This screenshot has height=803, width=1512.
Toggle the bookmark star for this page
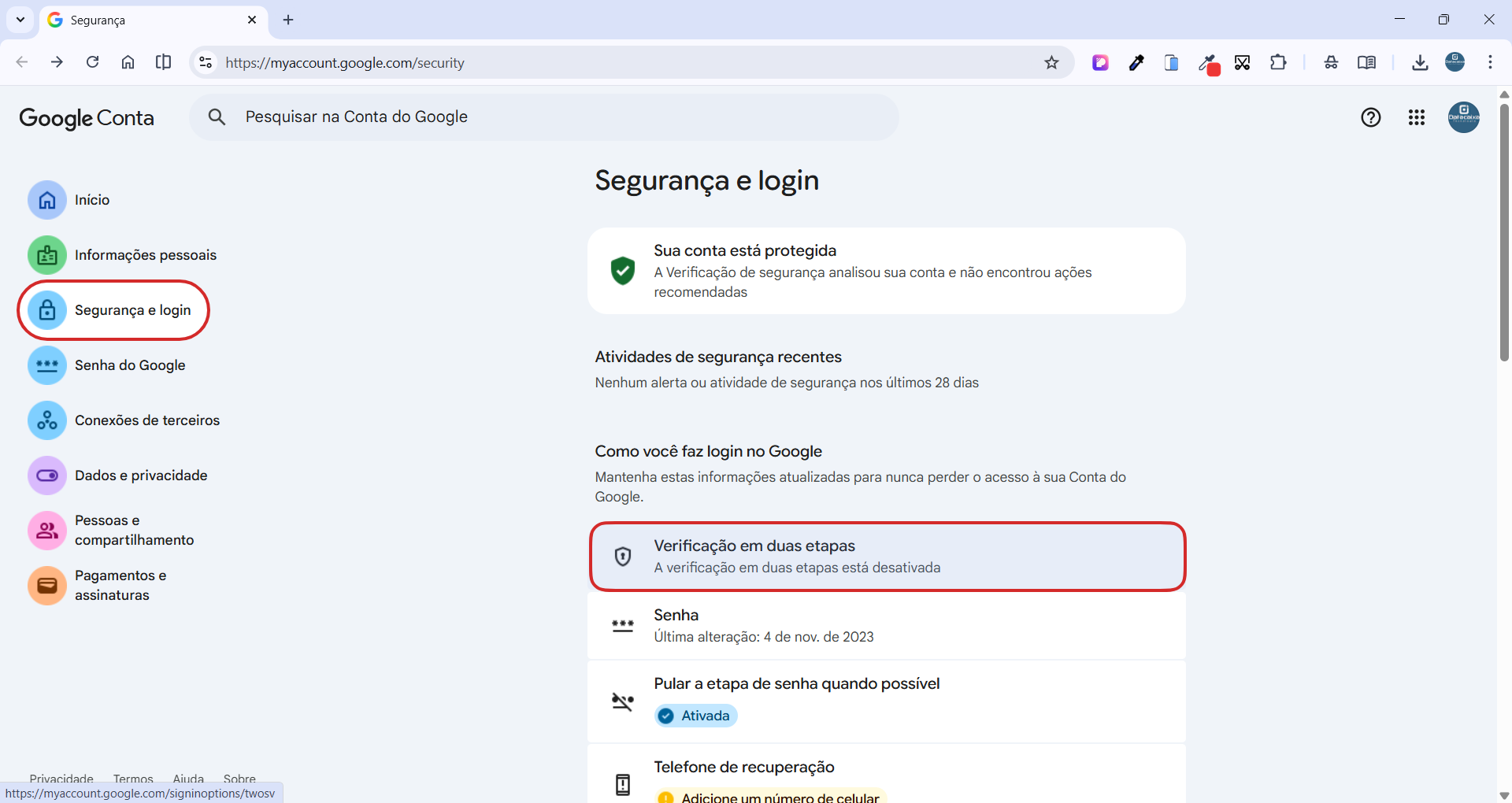(x=1052, y=62)
